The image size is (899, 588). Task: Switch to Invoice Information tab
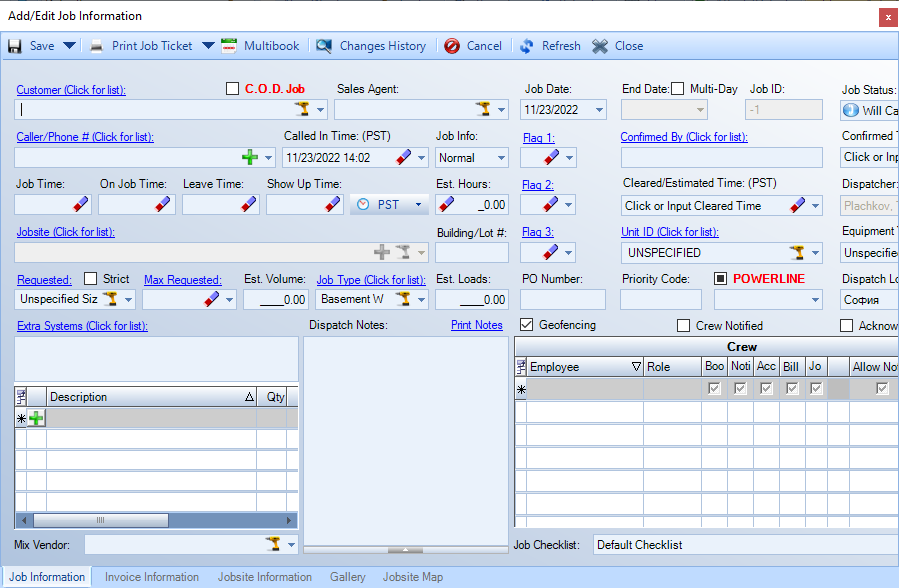tap(152, 577)
